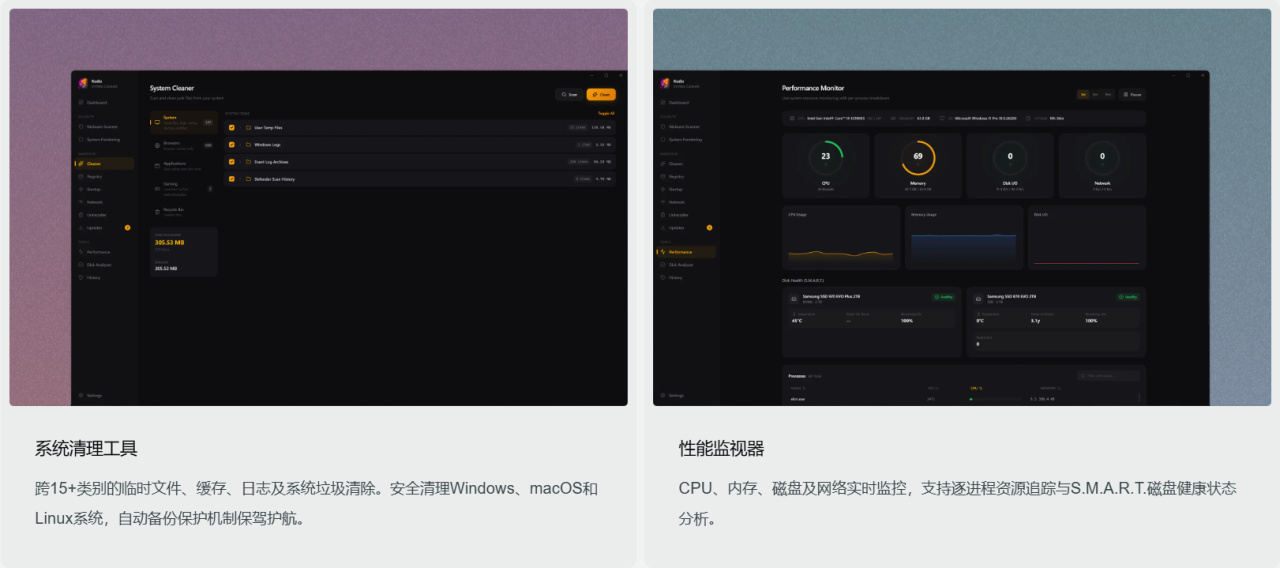This screenshot has width=1280, height=568.
Task: Open Startup icon in System Cleaner window sidebar
Action: (81, 189)
